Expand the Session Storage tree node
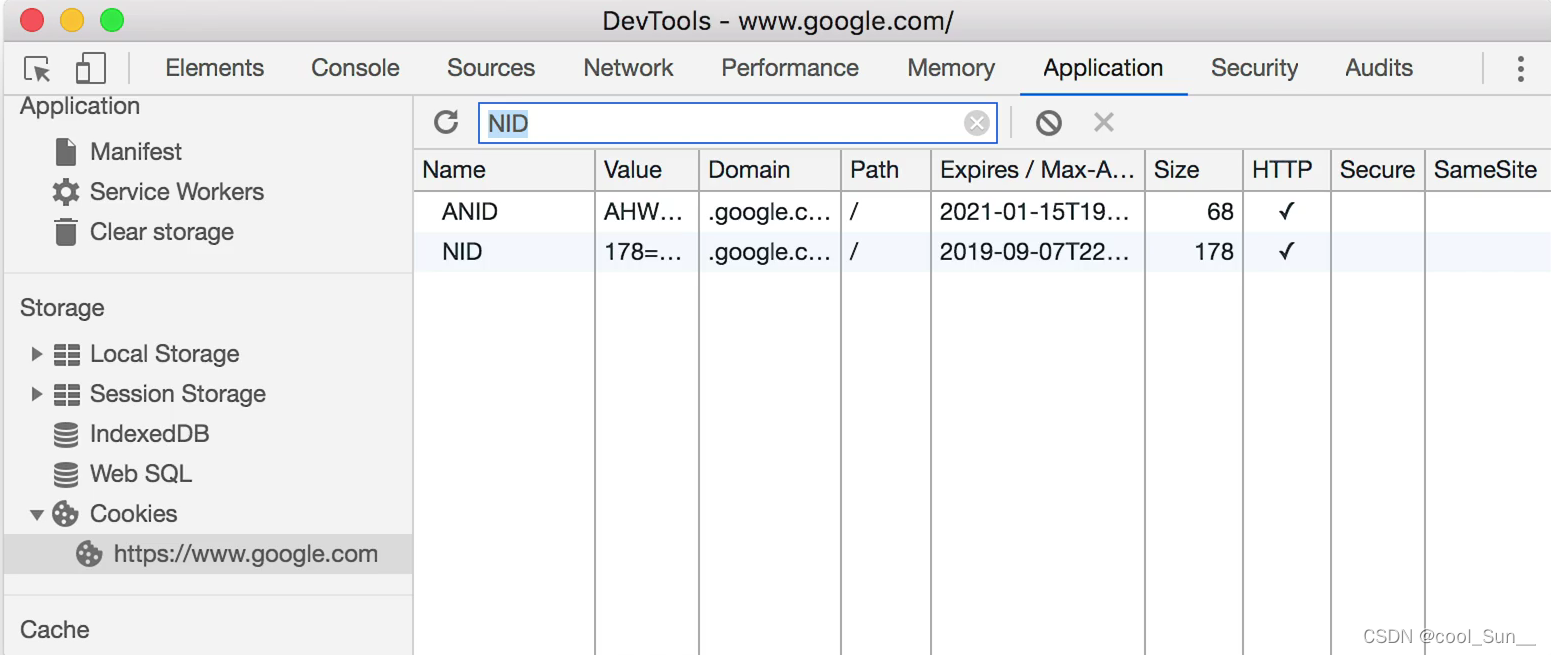This screenshot has width=1551, height=655. tap(37, 394)
